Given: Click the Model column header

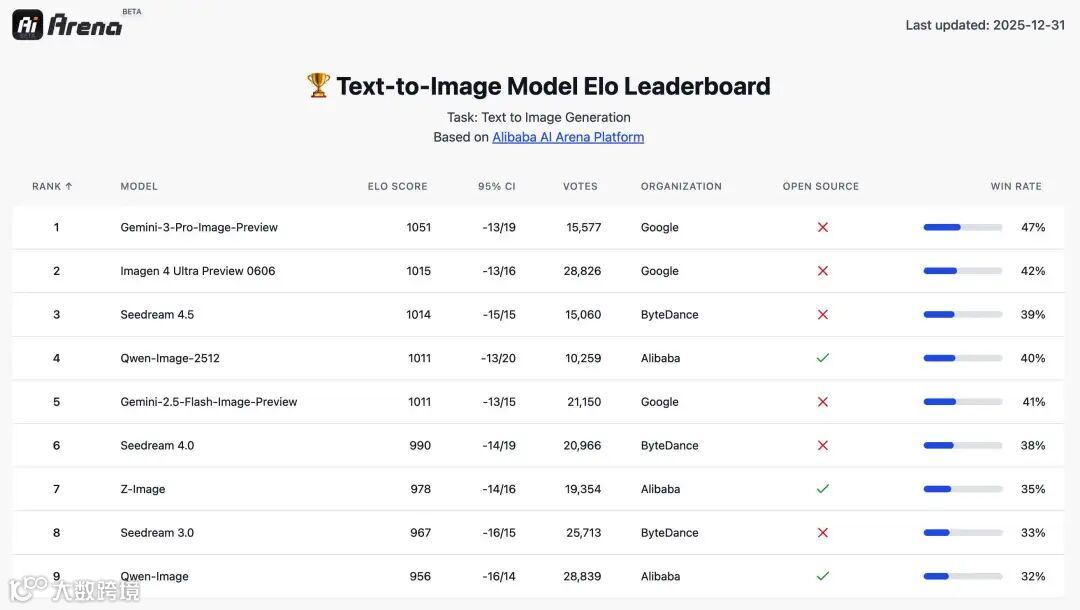Looking at the screenshot, I should point(139,186).
